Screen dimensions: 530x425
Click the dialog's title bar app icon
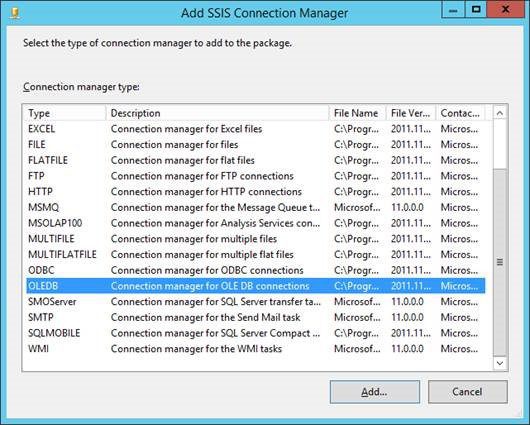pos(15,13)
